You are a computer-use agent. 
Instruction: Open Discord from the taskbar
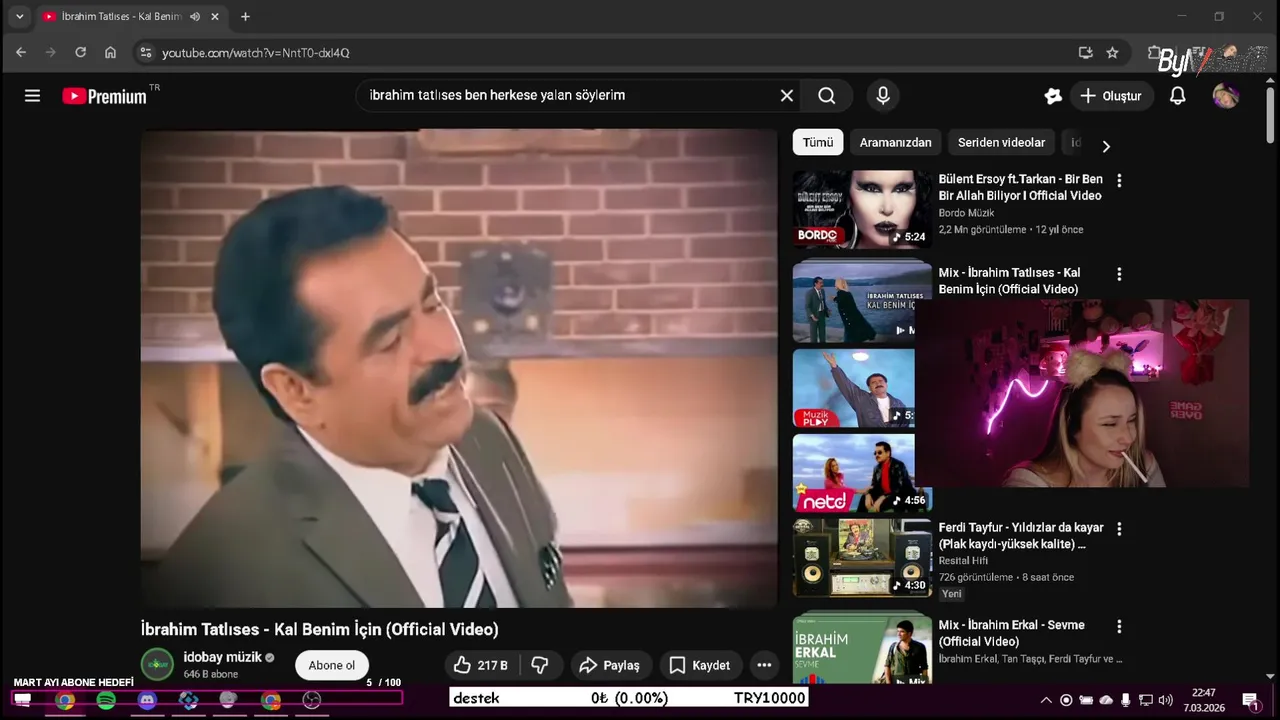tap(147, 700)
